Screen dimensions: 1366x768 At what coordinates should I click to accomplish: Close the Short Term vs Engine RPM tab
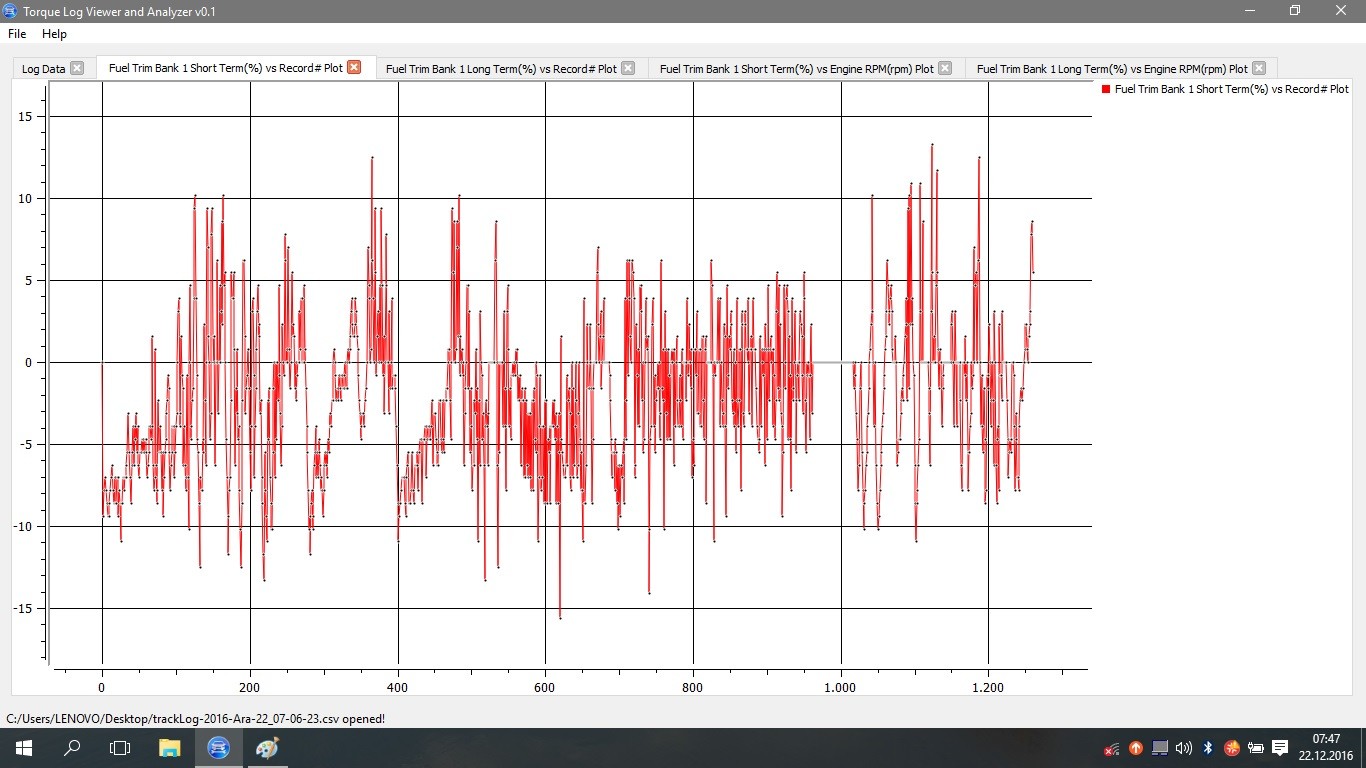[x=945, y=68]
